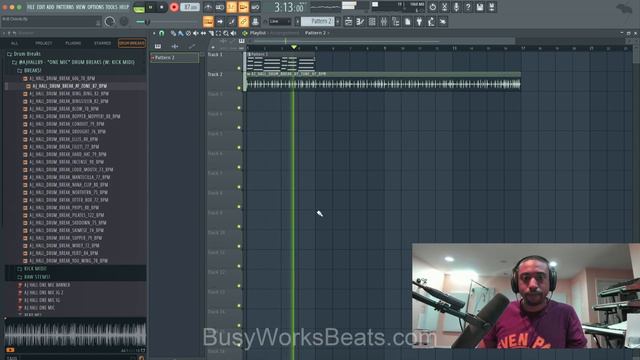
Task: Mute Track 5 using its green dot
Action: tap(239, 147)
